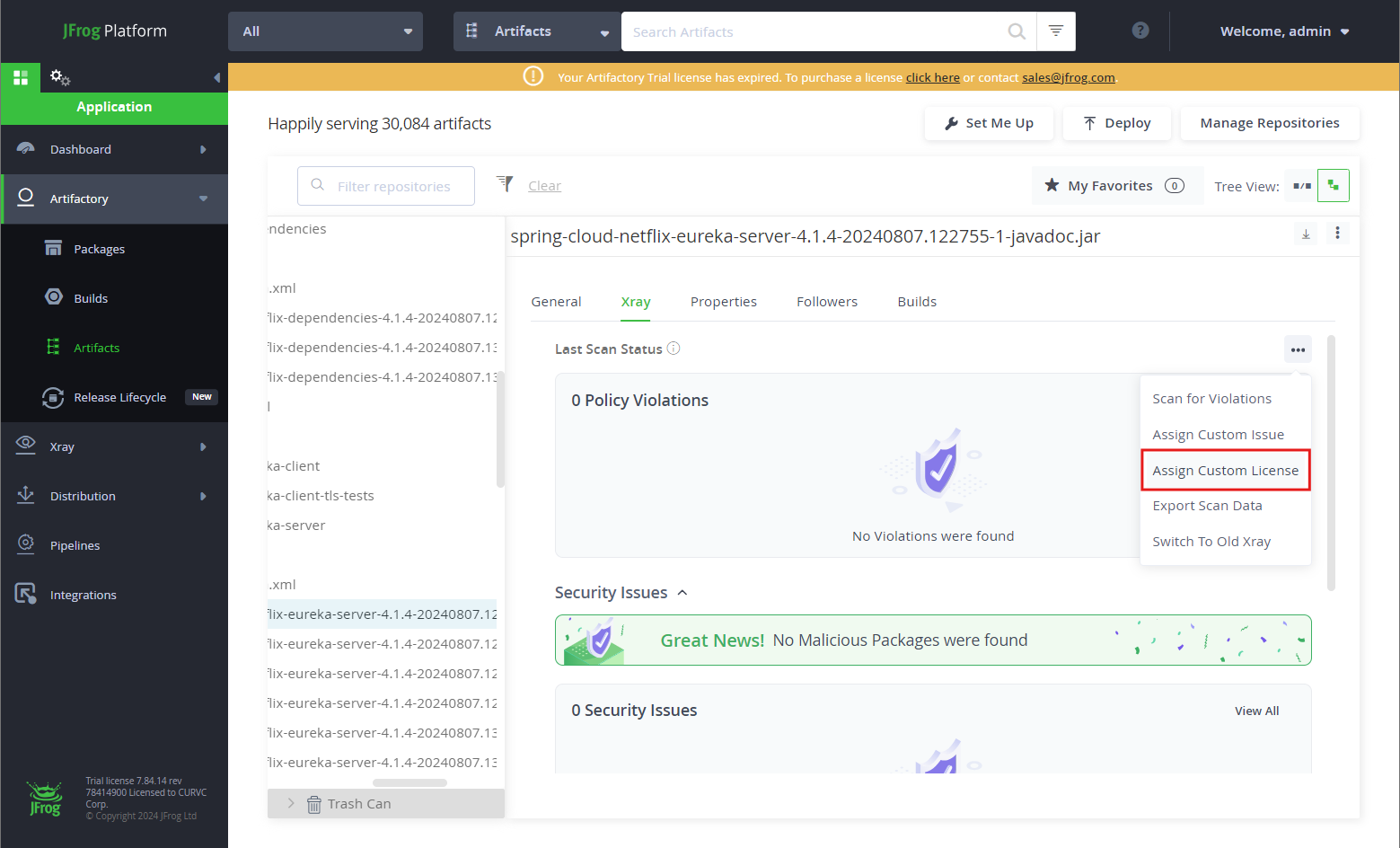Click the Integrations sidebar icon

tap(26, 594)
